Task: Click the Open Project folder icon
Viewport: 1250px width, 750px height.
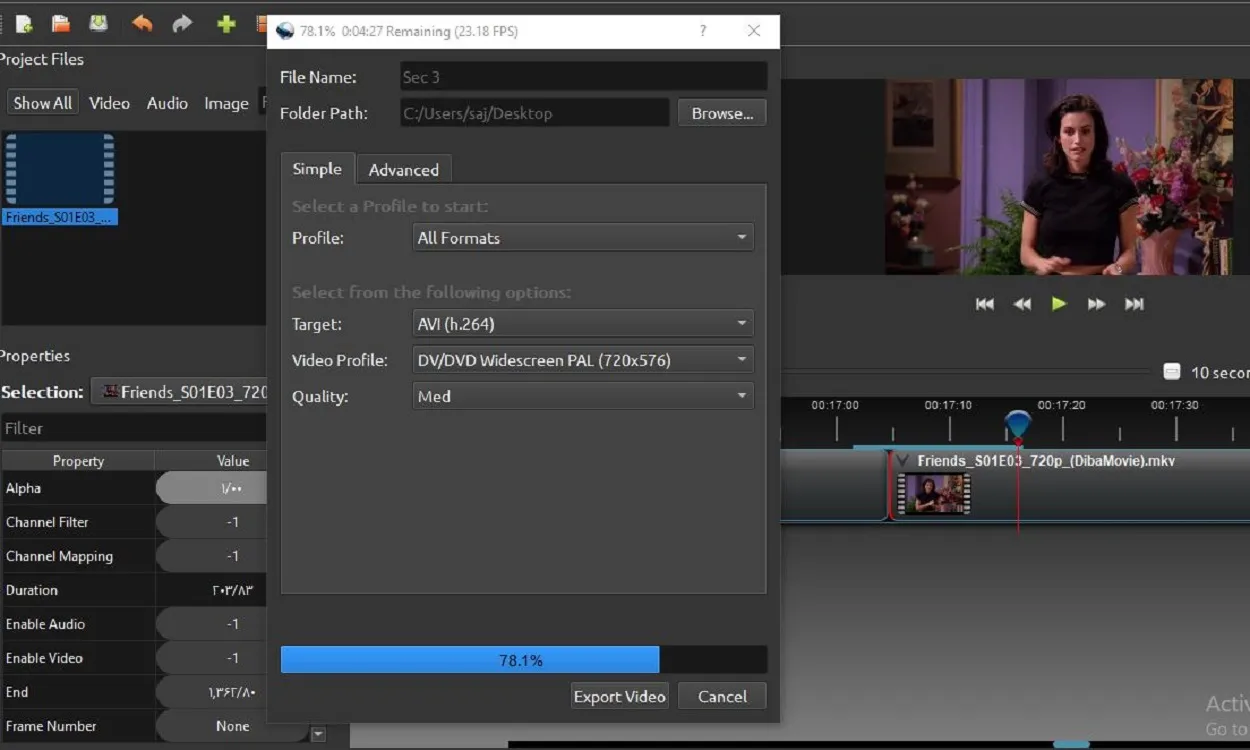Action: pos(61,24)
